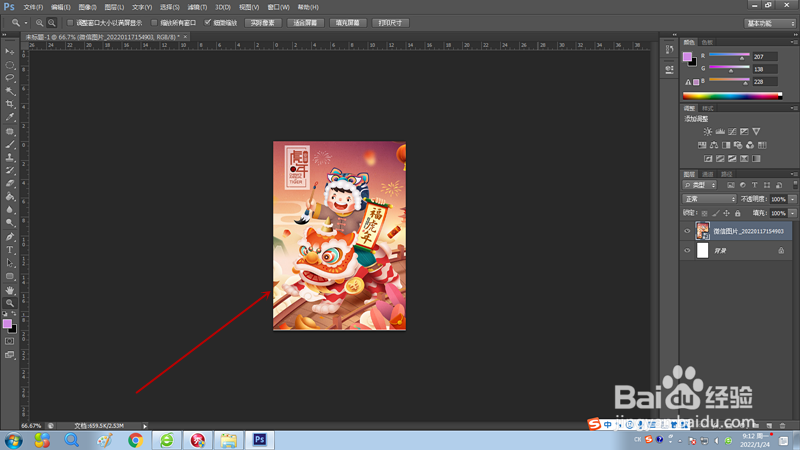
Task: Select the Elliptical Marquee tool
Action: [x=10, y=65]
